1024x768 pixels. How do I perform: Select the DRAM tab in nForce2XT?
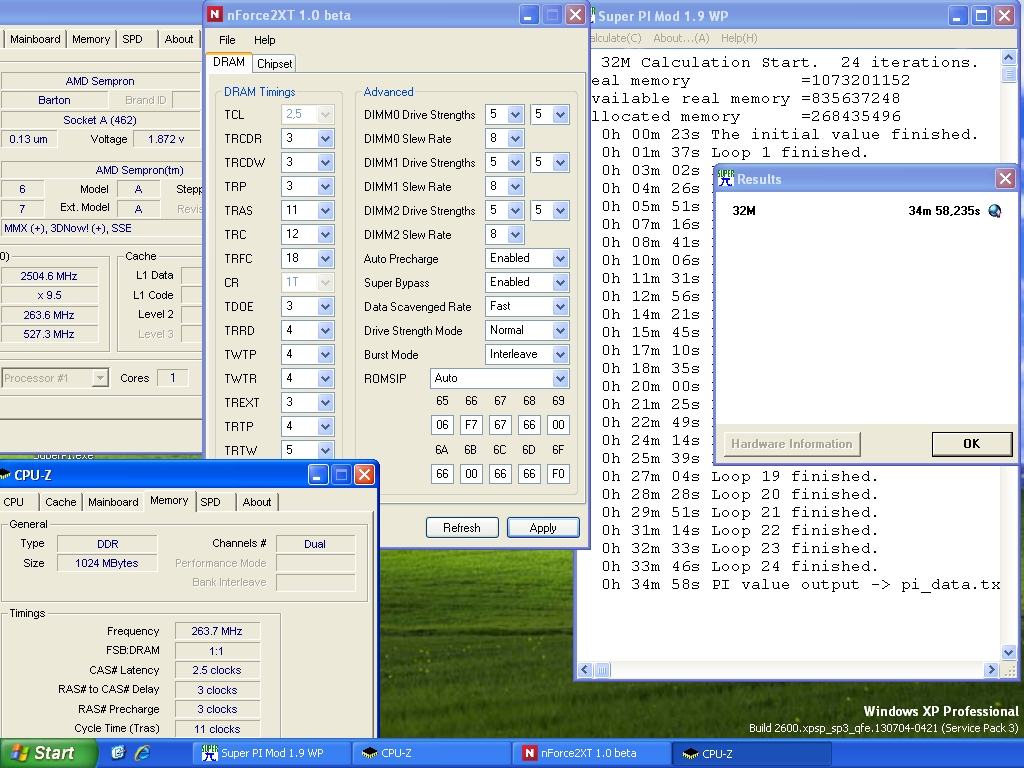[x=229, y=62]
